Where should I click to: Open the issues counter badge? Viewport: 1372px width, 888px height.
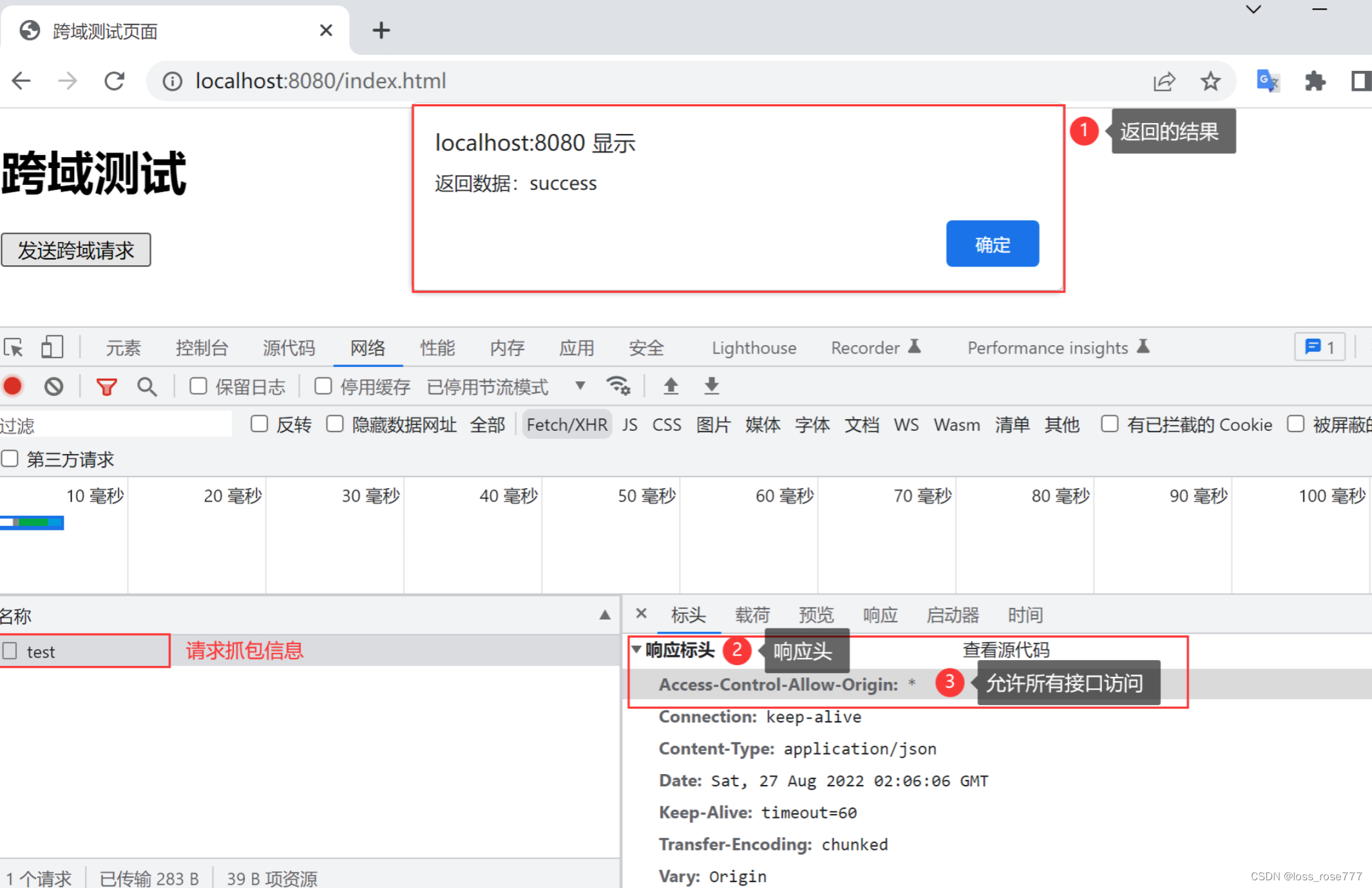click(1319, 347)
